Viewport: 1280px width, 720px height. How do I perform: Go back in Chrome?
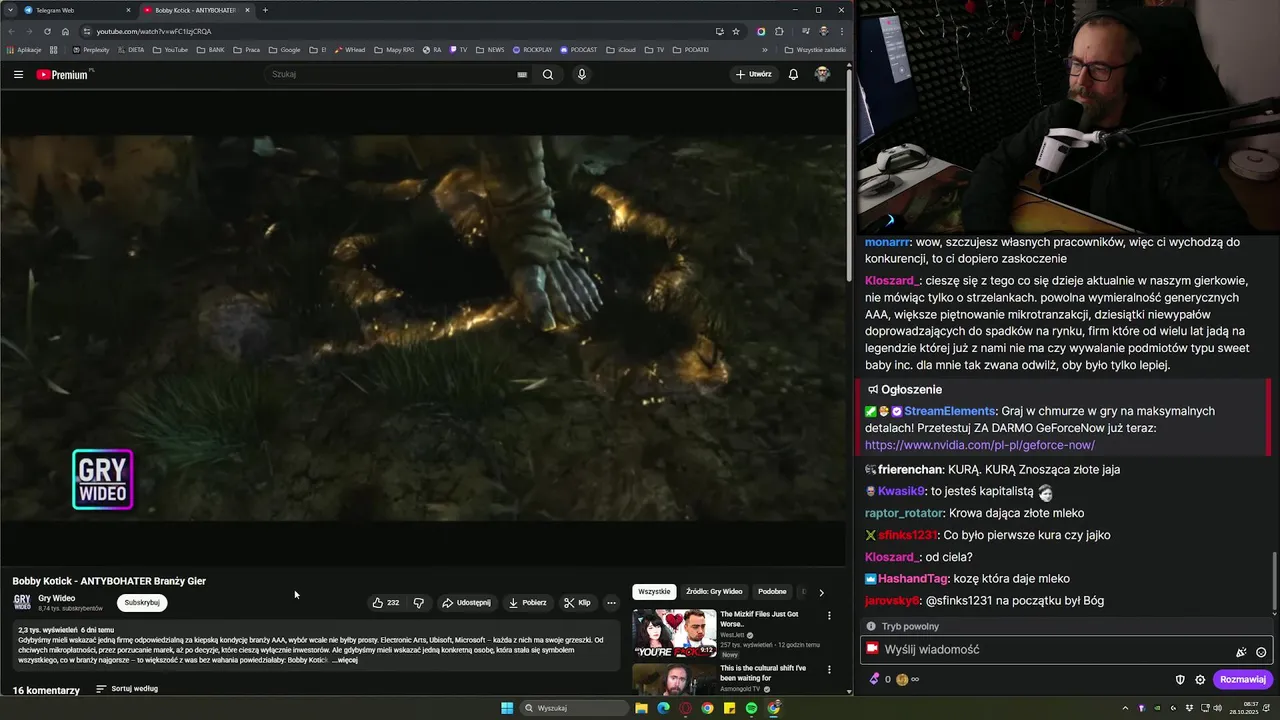click(11, 31)
